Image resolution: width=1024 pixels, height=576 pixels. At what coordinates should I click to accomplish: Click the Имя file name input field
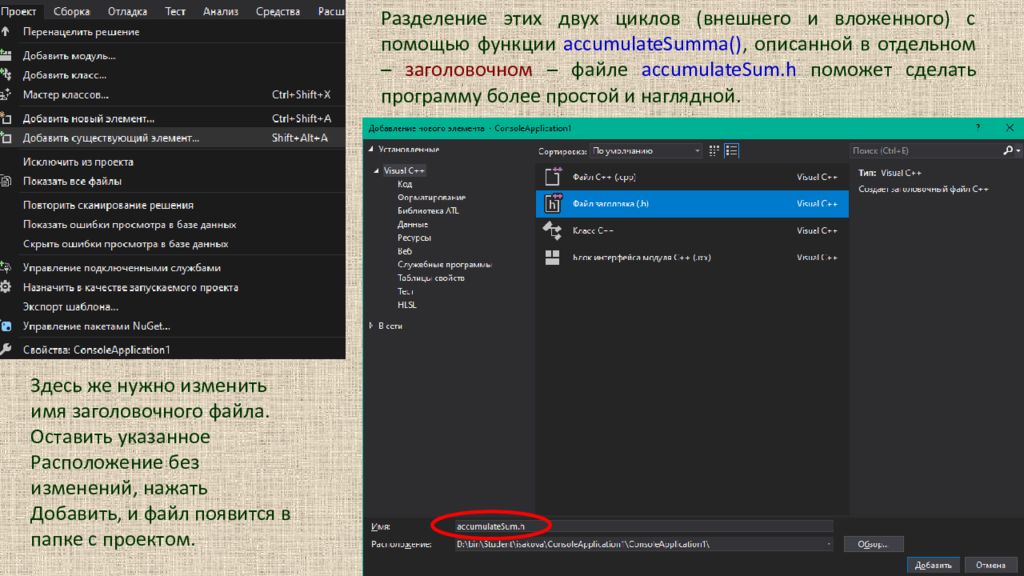(644, 526)
